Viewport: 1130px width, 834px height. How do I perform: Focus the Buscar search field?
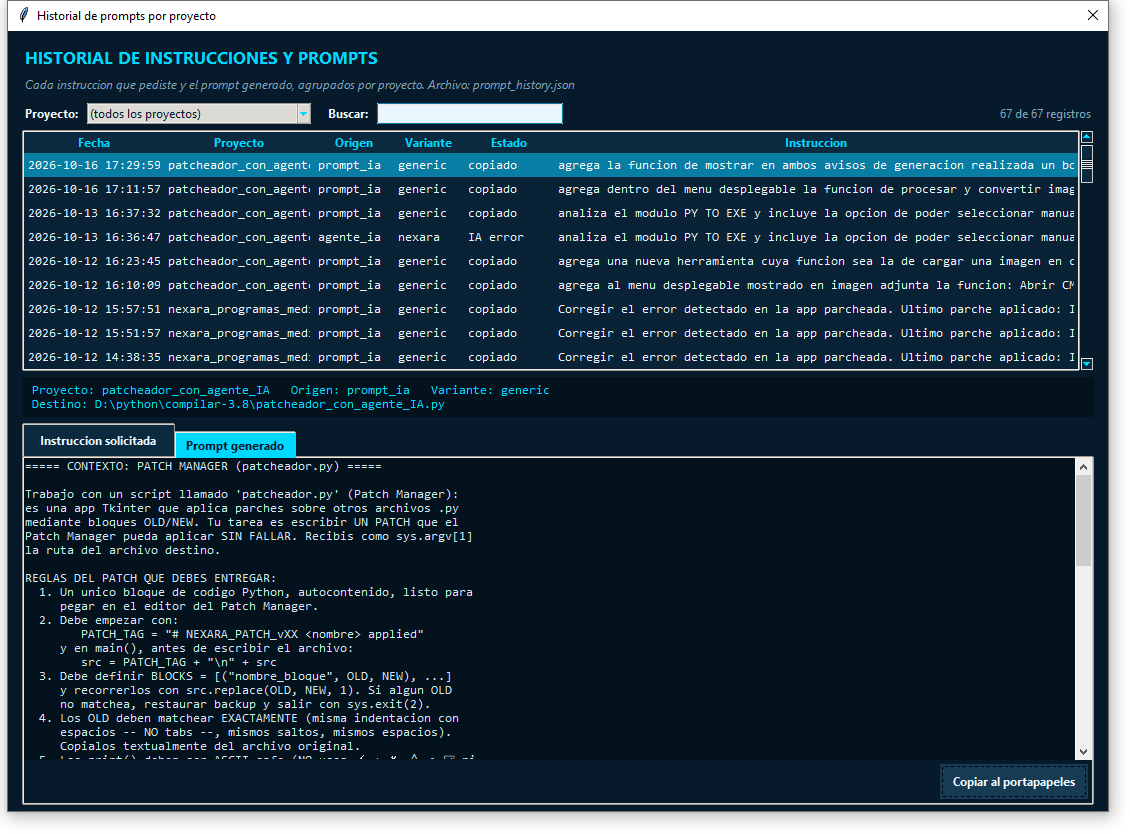pyautogui.click(x=470, y=114)
